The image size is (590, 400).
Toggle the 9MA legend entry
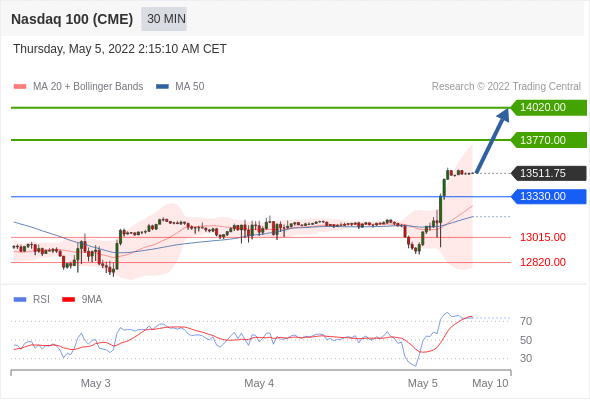[82, 300]
